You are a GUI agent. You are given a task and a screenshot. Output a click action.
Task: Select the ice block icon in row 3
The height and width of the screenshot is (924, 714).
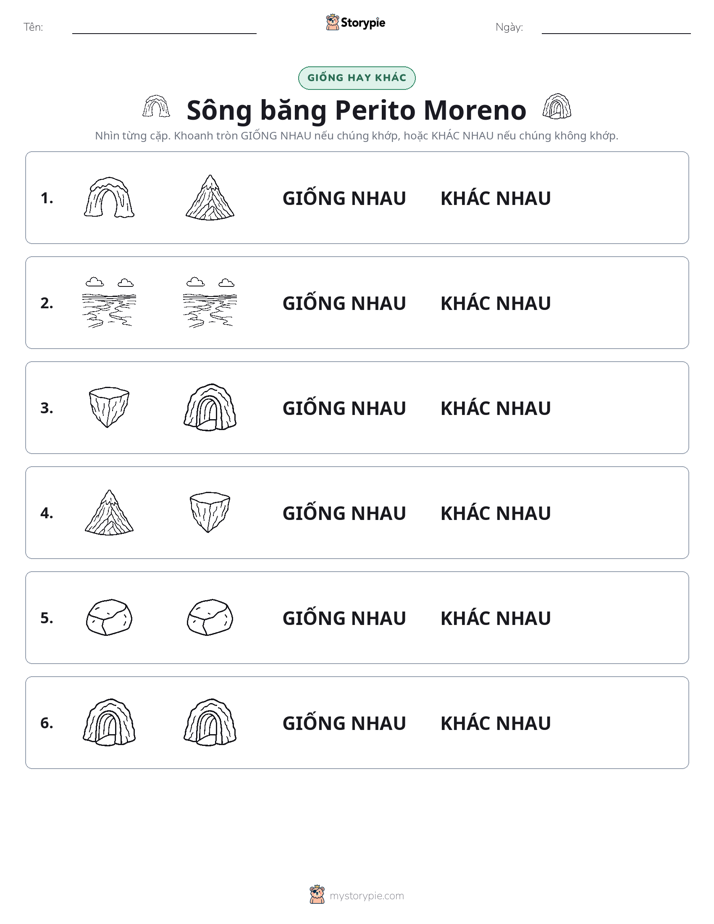[109, 407]
